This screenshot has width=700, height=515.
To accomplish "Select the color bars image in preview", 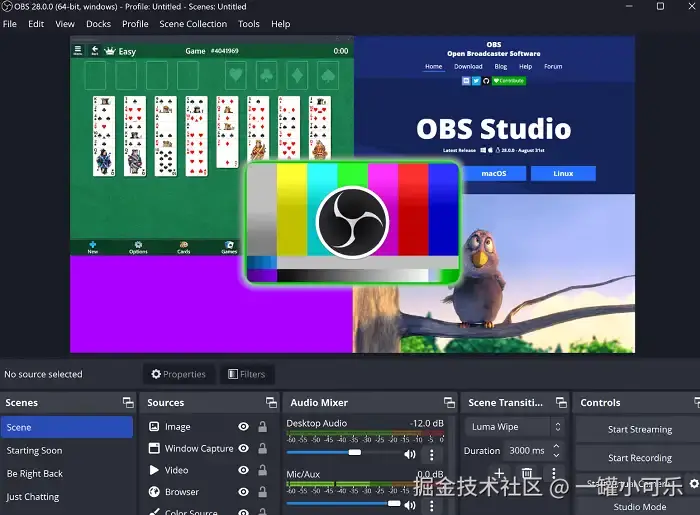I will [353, 223].
